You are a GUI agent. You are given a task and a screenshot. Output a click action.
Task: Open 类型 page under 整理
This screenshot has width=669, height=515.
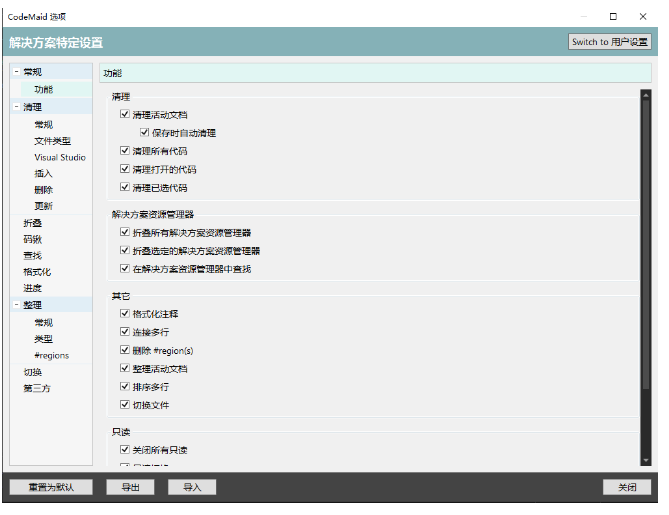pyautogui.click(x=44, y=339)
